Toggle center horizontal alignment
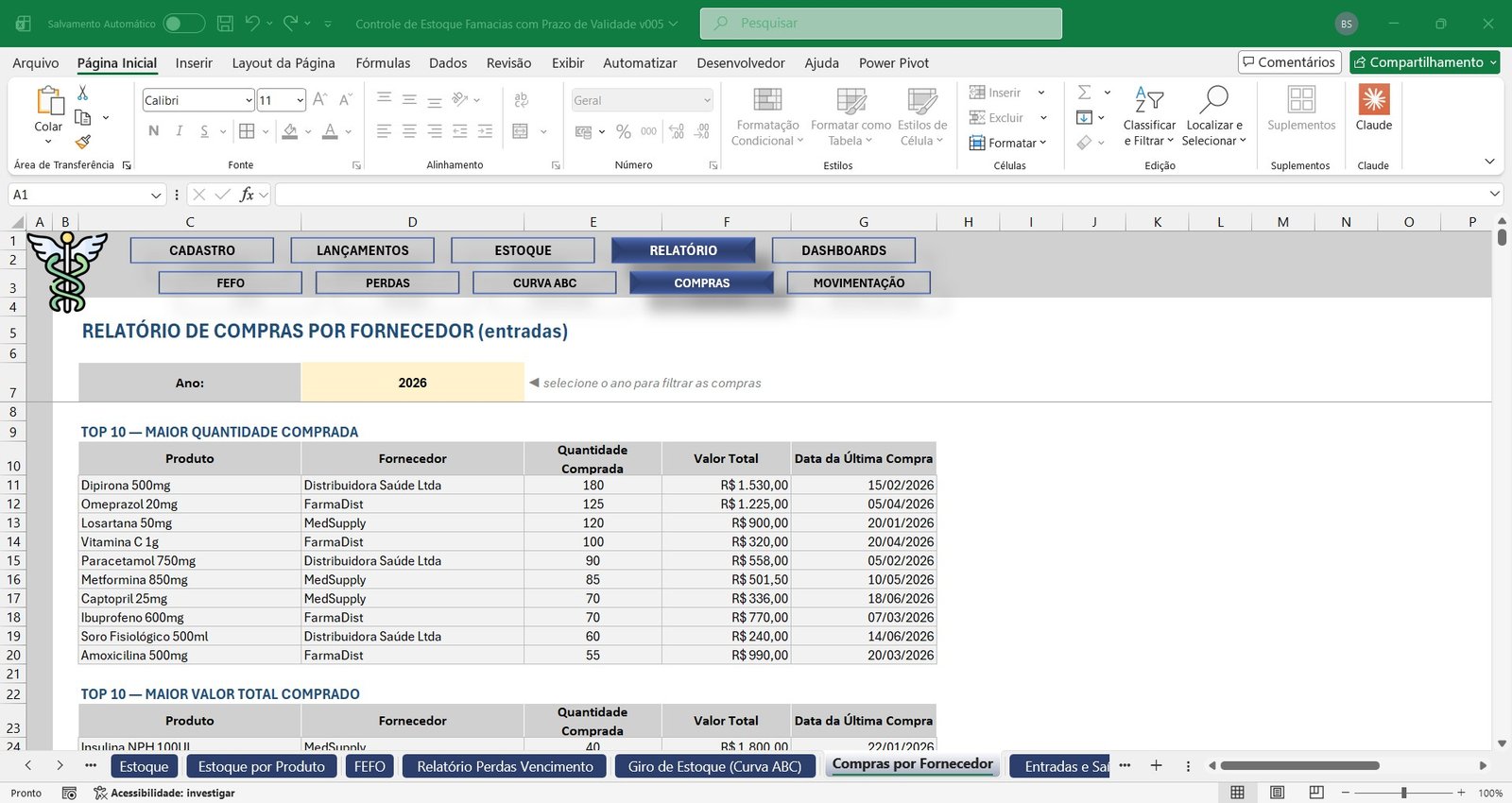This screenshot has width=1512, height=803. (x=409, y=131)
